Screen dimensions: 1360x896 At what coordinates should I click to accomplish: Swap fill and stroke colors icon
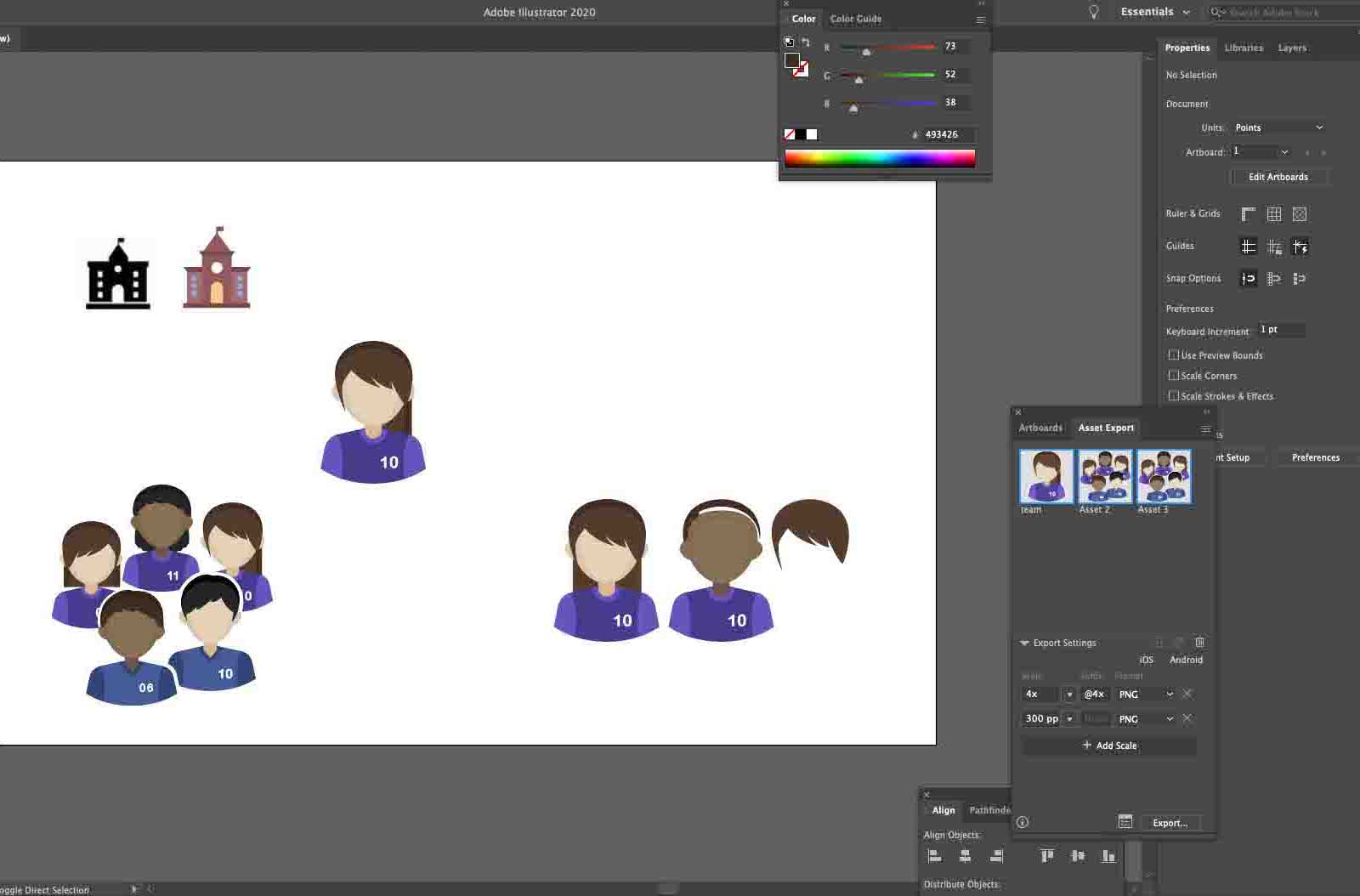(x=805, y=43)
